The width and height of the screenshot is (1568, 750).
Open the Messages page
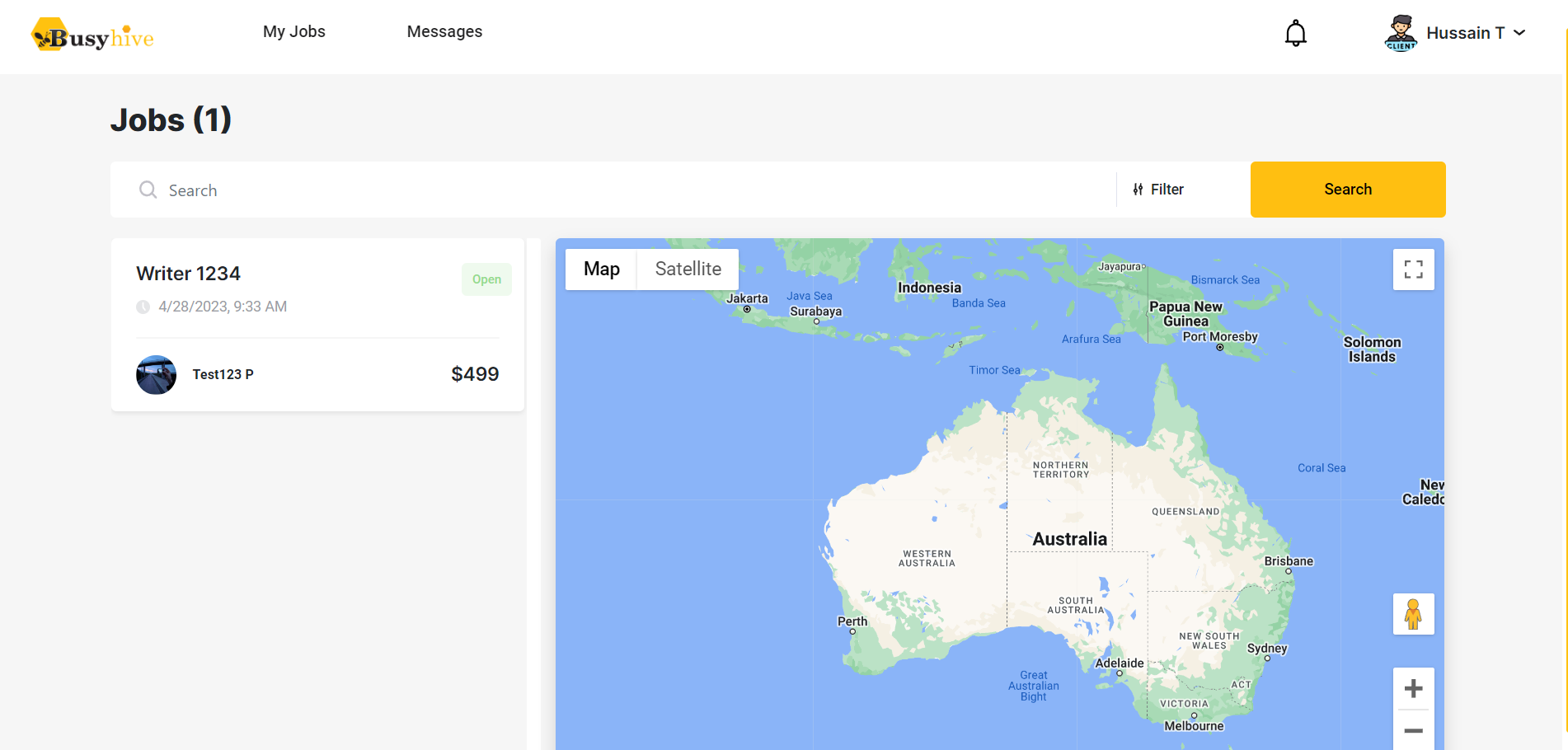pos(444,31)
